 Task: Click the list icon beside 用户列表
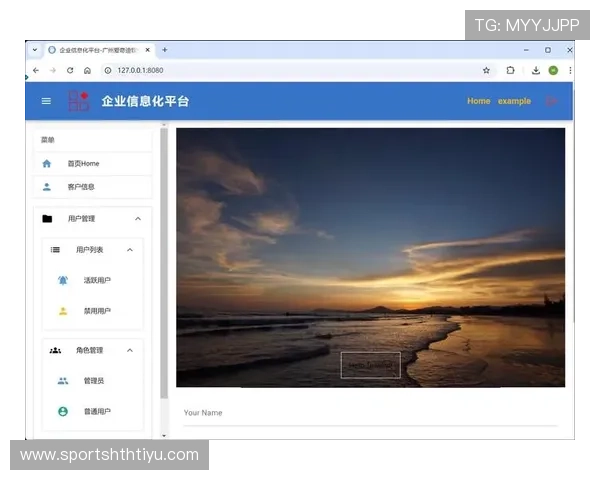55,250
